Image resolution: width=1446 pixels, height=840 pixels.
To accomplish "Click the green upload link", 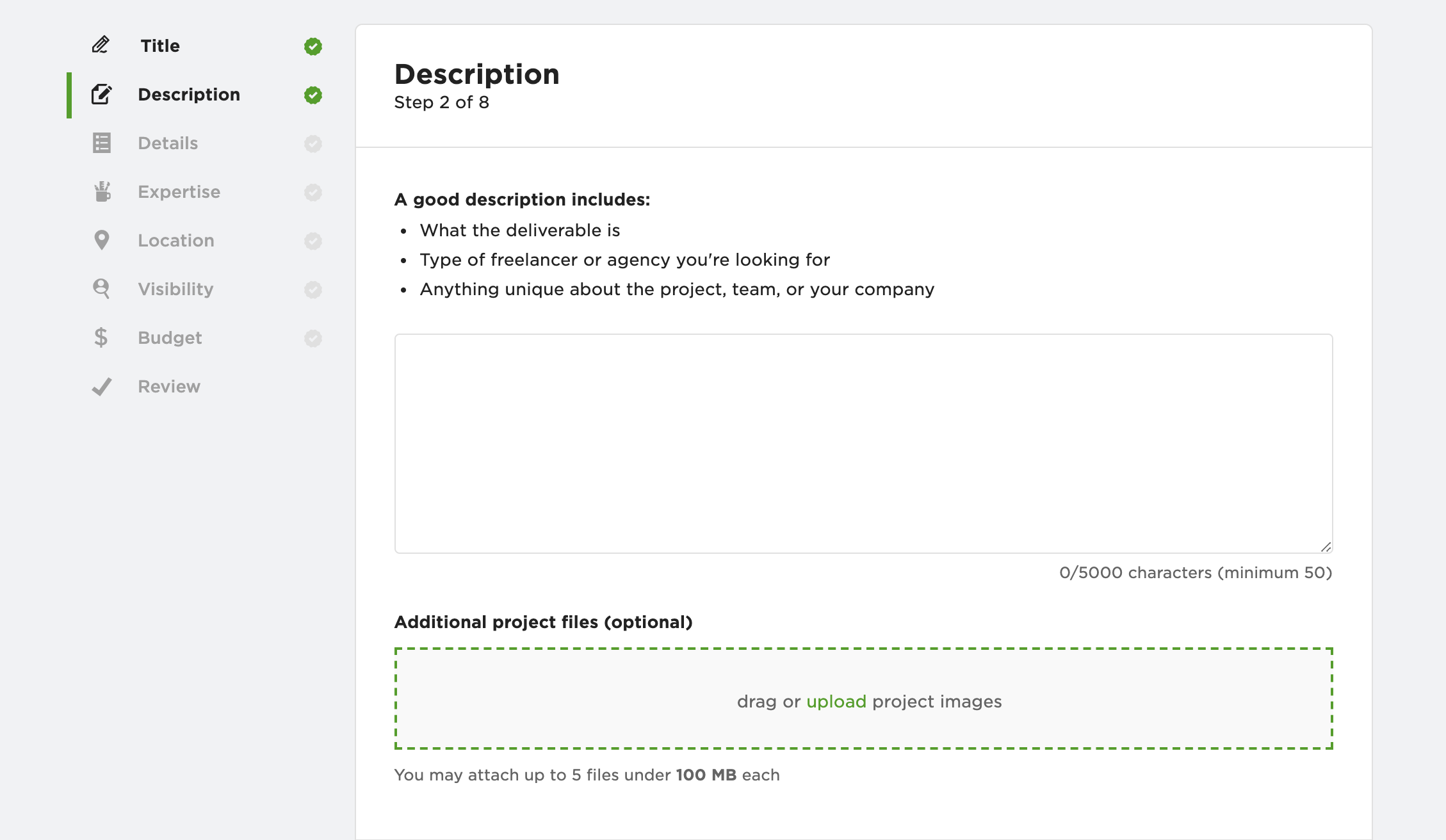I will pyautogui.click(x=836, y=702).
